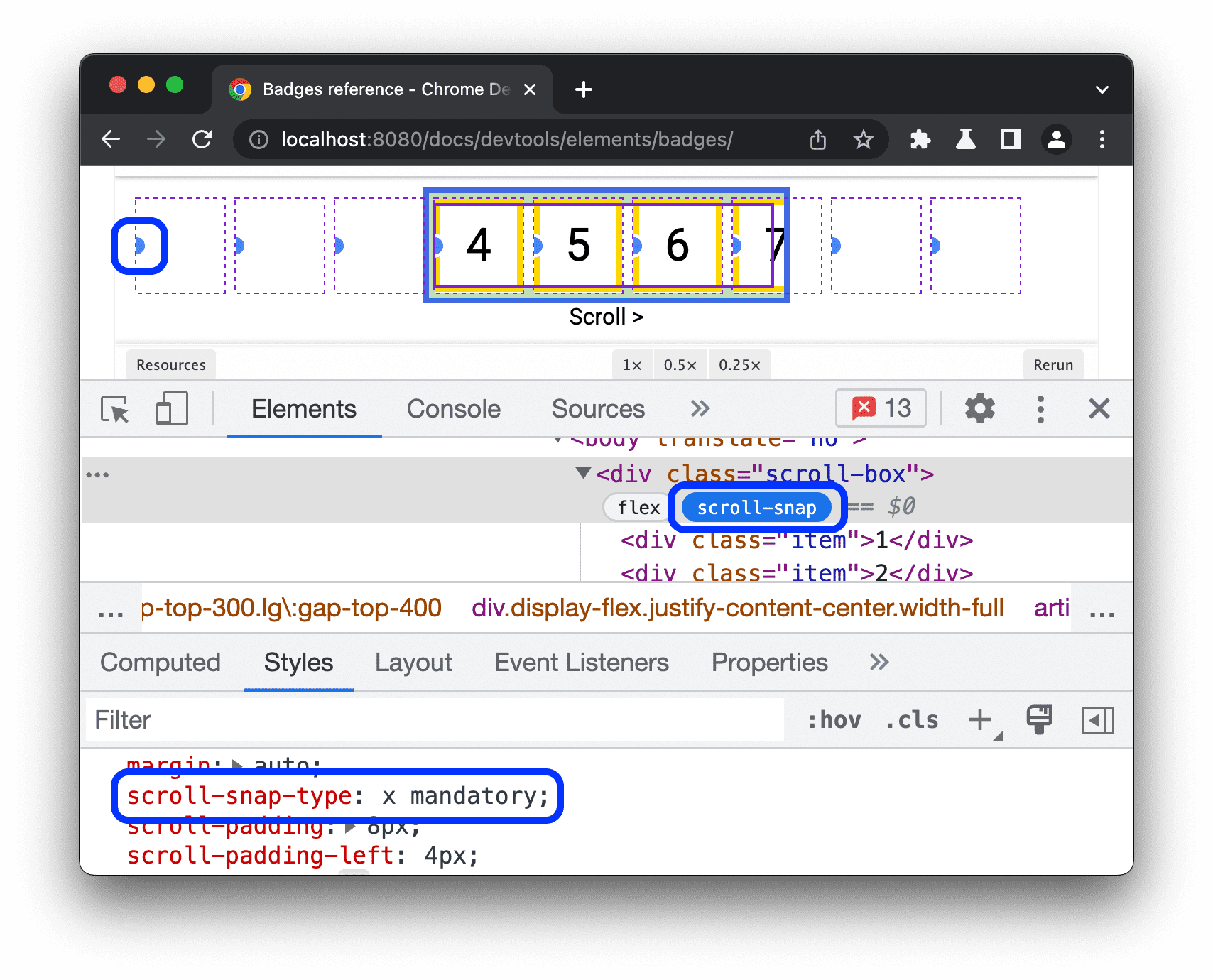Select 0.5× playback speed
1213x980 pixels.
pyautogui.click(x=680, y=364)
